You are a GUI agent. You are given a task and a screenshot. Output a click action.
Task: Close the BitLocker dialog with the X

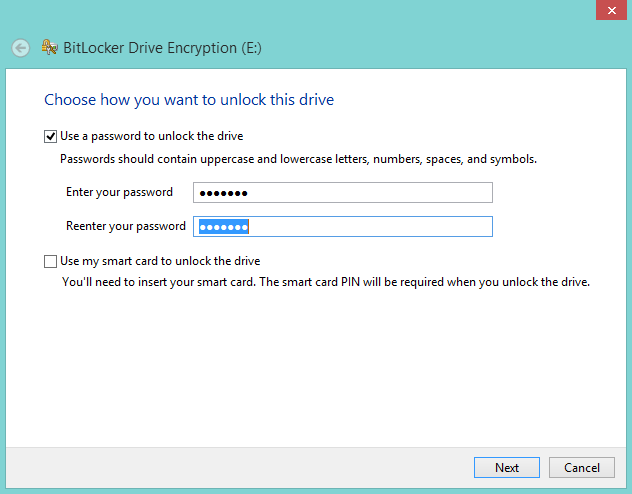[x=611, y=10]
